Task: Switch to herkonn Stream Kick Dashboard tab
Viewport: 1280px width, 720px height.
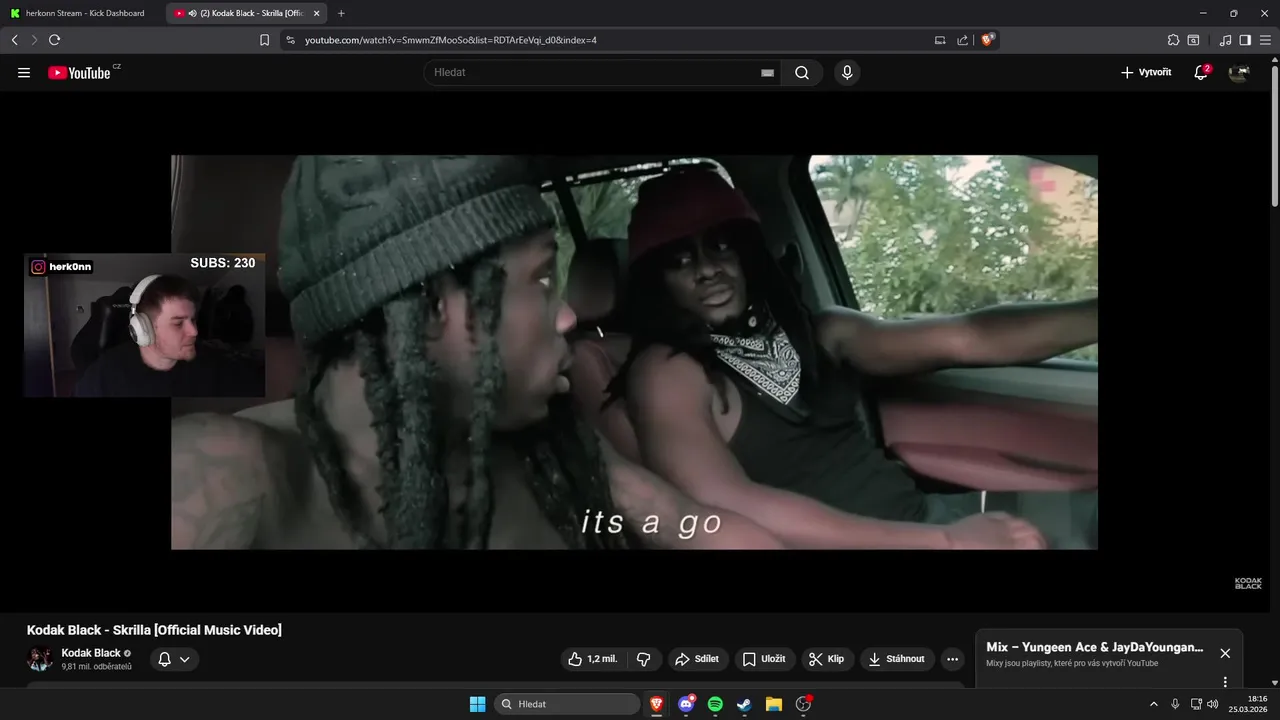Action: coord(78,13)
